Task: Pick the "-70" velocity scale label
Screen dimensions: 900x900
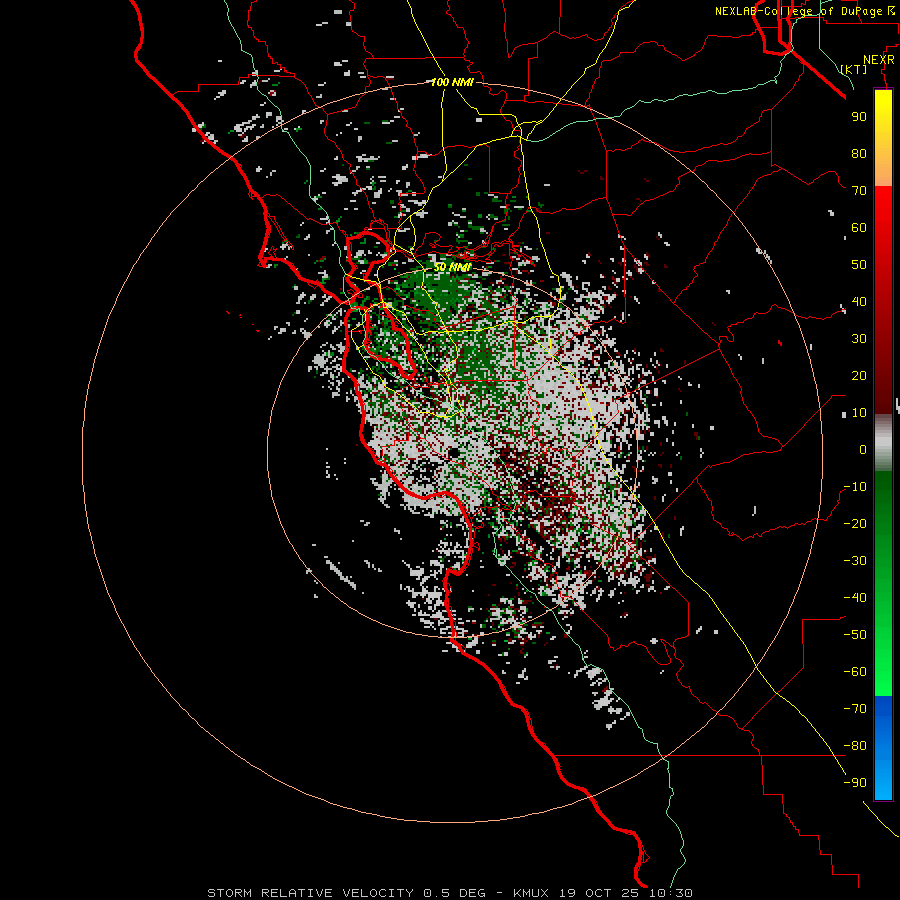Action: [855, 709]
